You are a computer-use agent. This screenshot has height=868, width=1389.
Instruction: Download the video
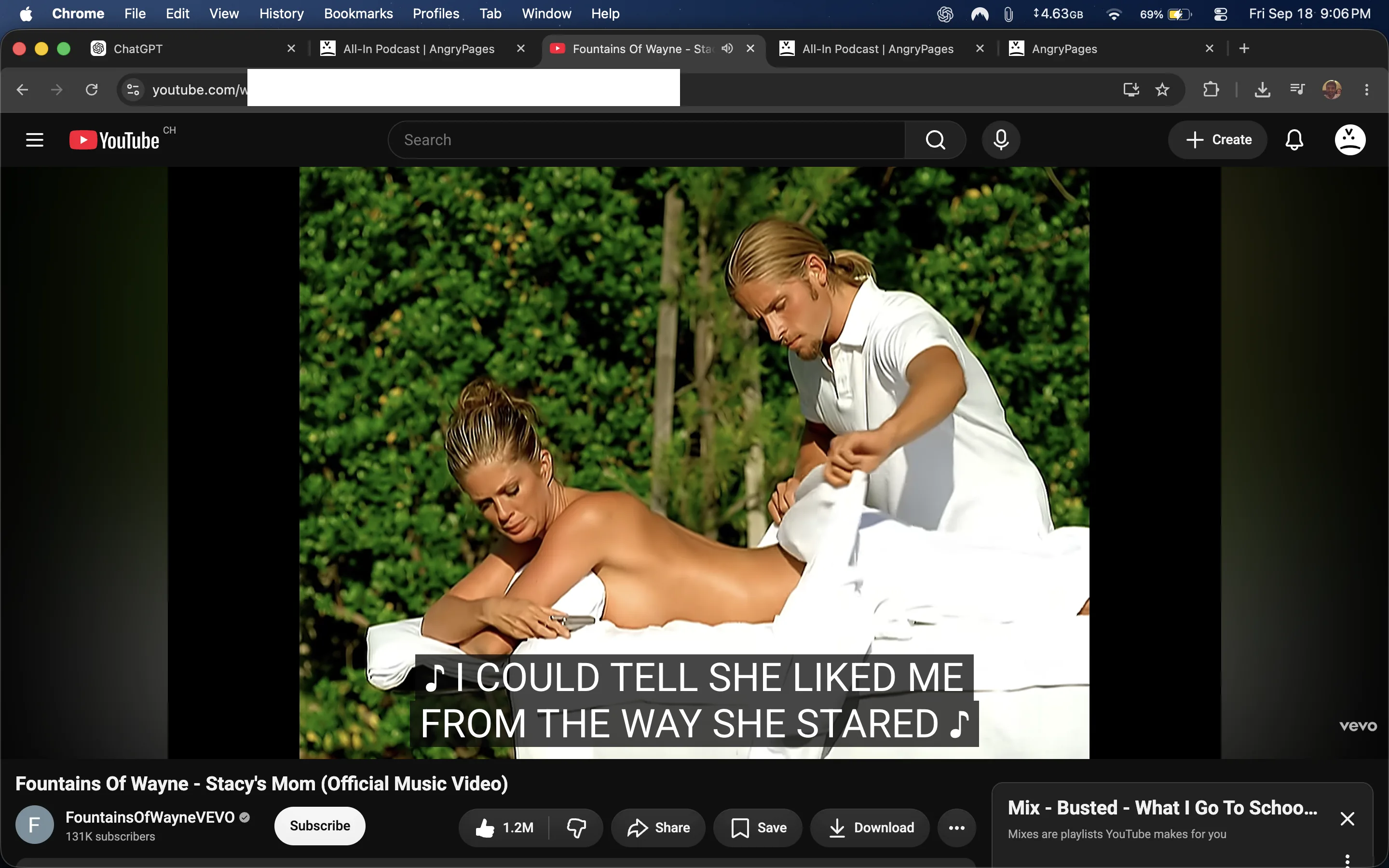tap(870, 827)
